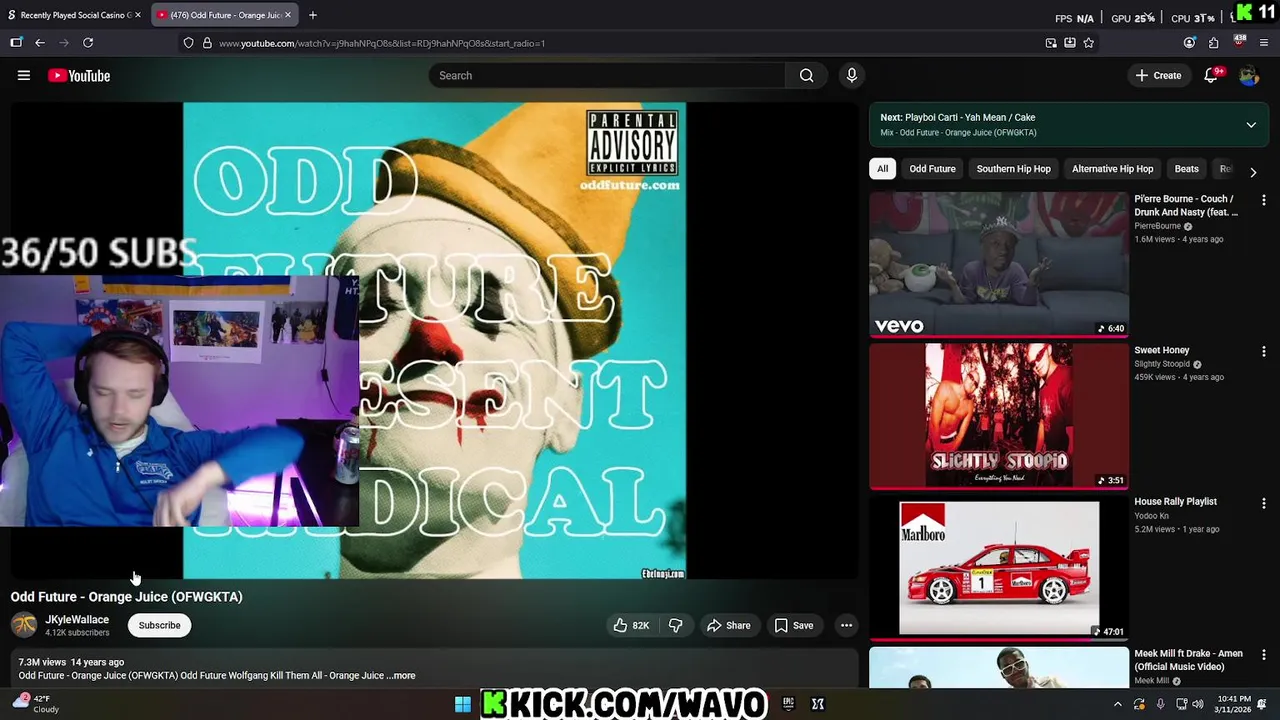Open the JKyleWallace channel name link

pyautogui.click(x=77, y=620)
